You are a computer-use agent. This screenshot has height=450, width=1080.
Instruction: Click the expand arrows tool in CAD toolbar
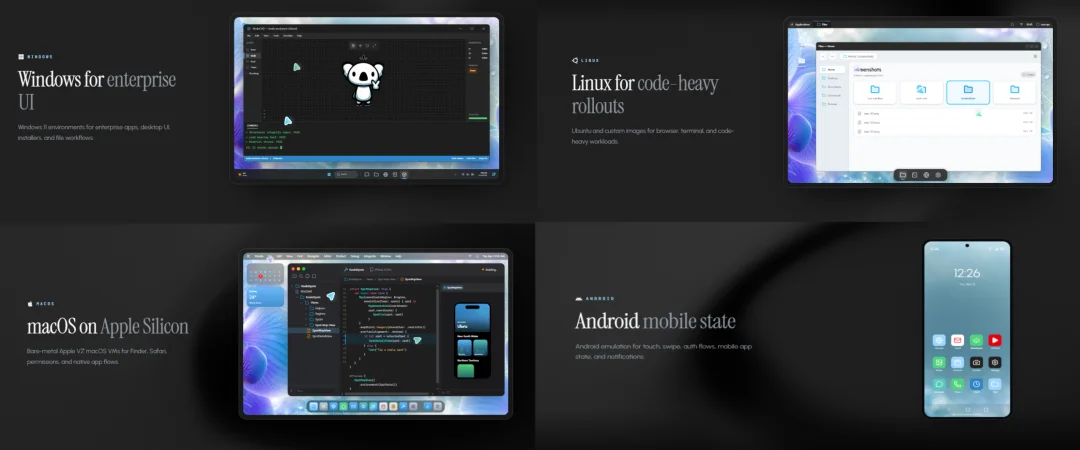click(374, 45)
